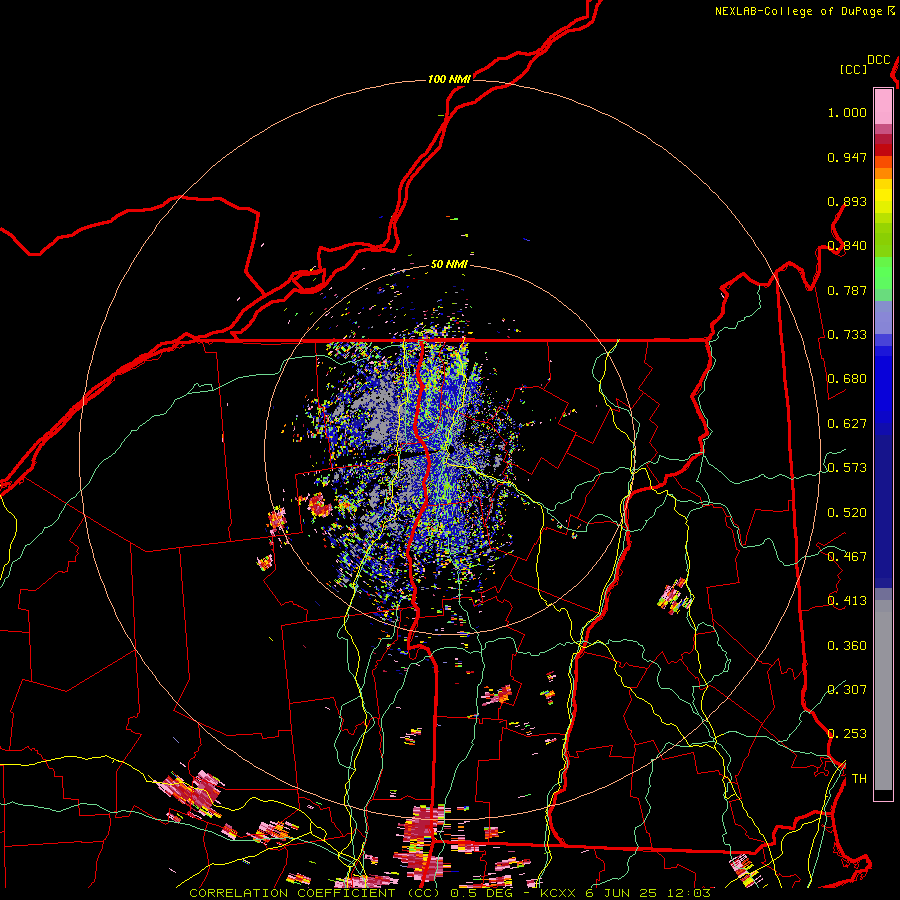This screenshot has height=900, width=900.
Task: Click the 0.947 legend value
Action: [x=847, y=157]
